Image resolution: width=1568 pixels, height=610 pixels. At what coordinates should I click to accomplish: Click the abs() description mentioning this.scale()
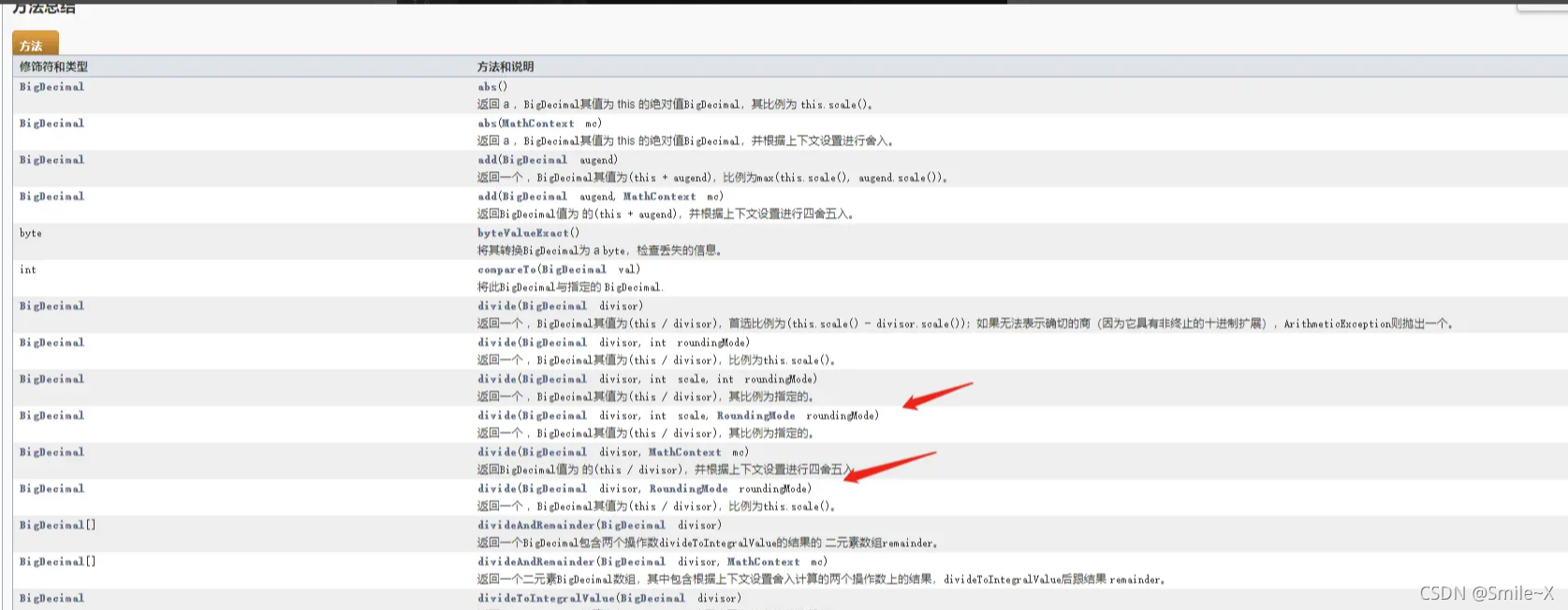point(676,104)
